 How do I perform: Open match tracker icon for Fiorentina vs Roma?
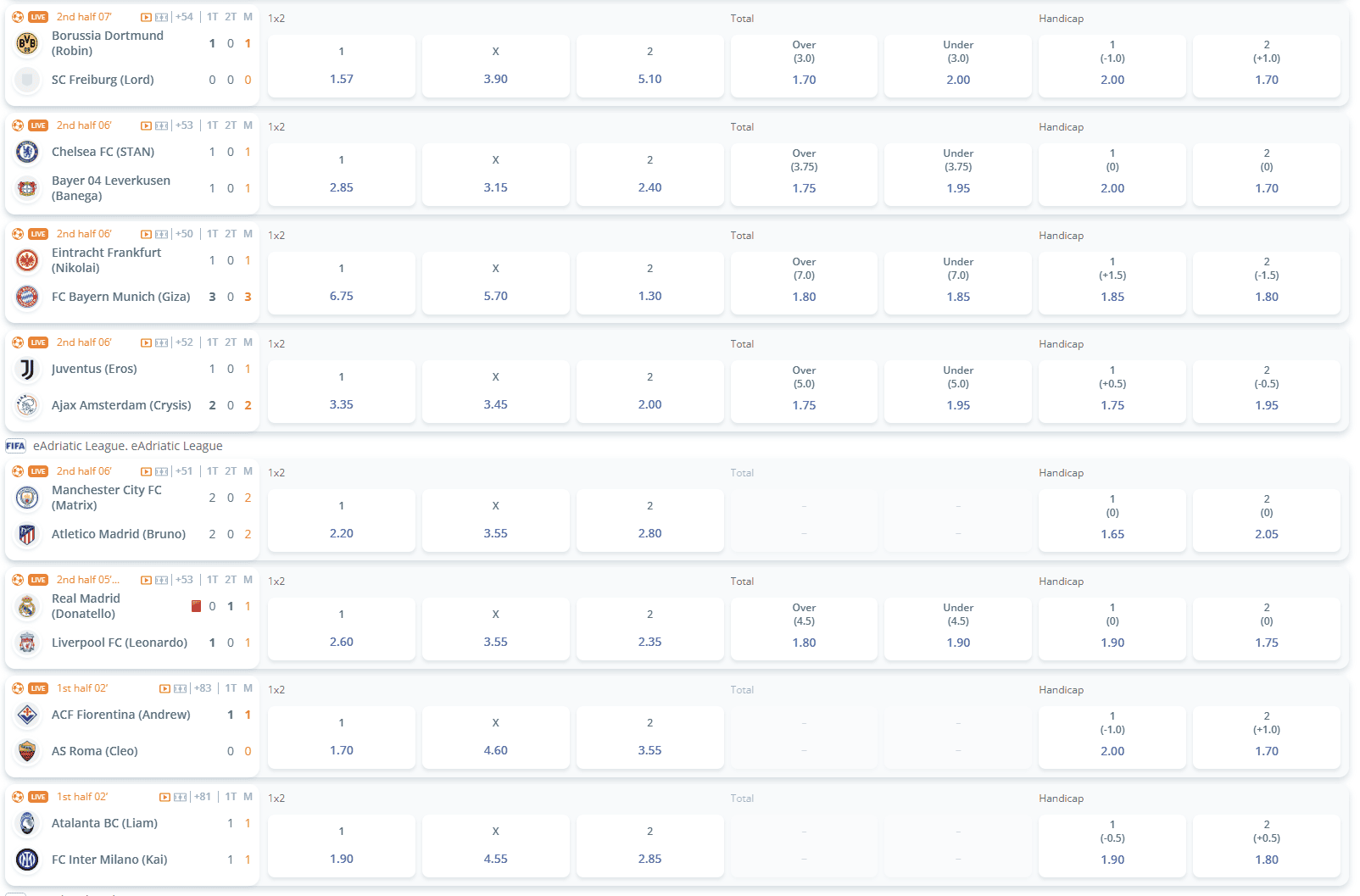click(181, 688)
